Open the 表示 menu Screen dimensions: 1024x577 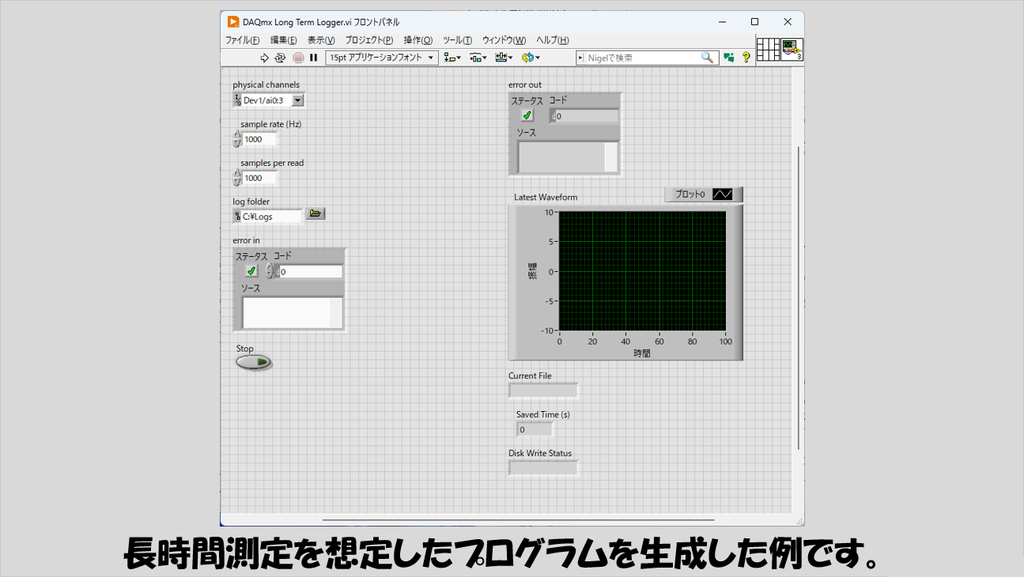(321, 40)
